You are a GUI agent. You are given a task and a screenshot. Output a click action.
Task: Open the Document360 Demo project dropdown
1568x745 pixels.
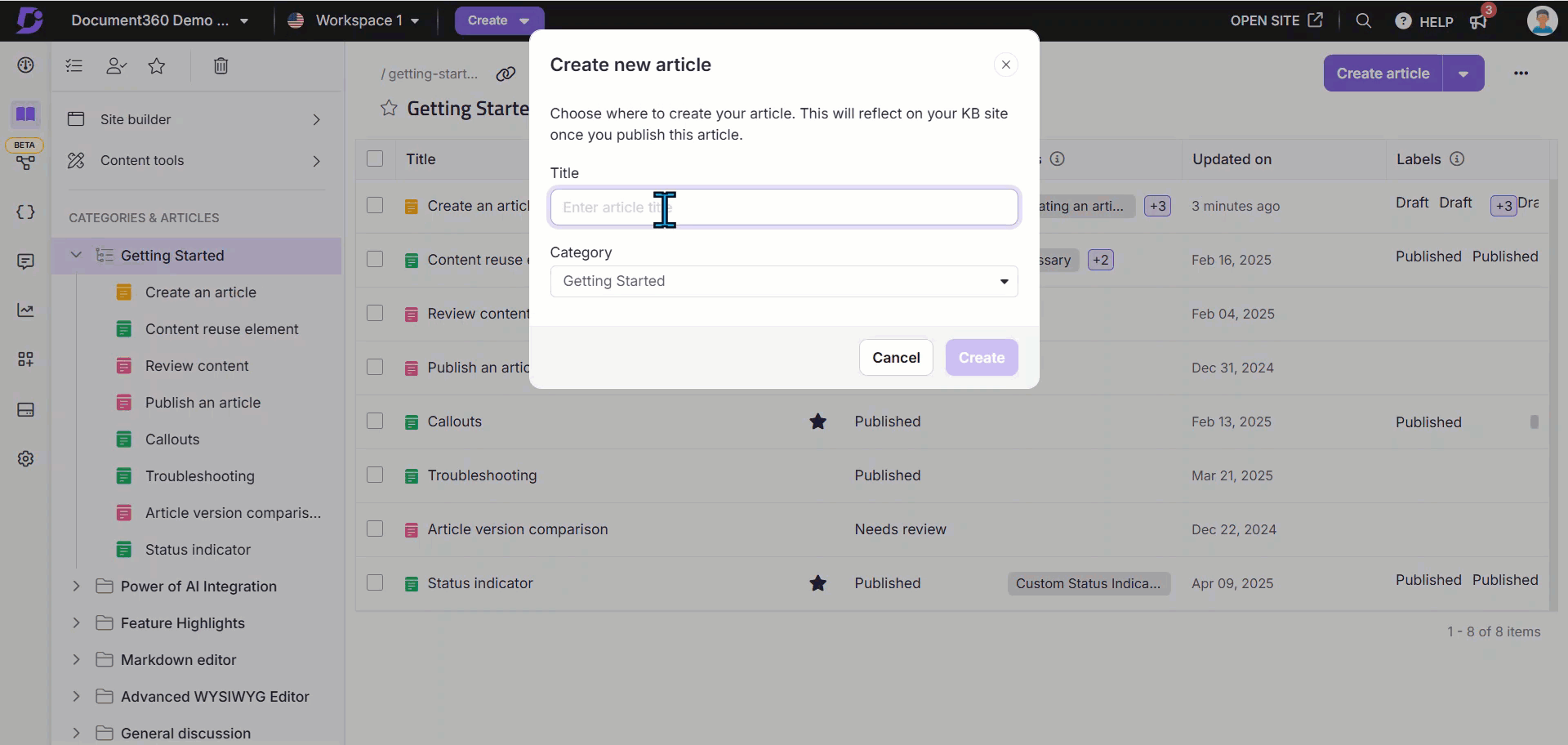point(159,20)
